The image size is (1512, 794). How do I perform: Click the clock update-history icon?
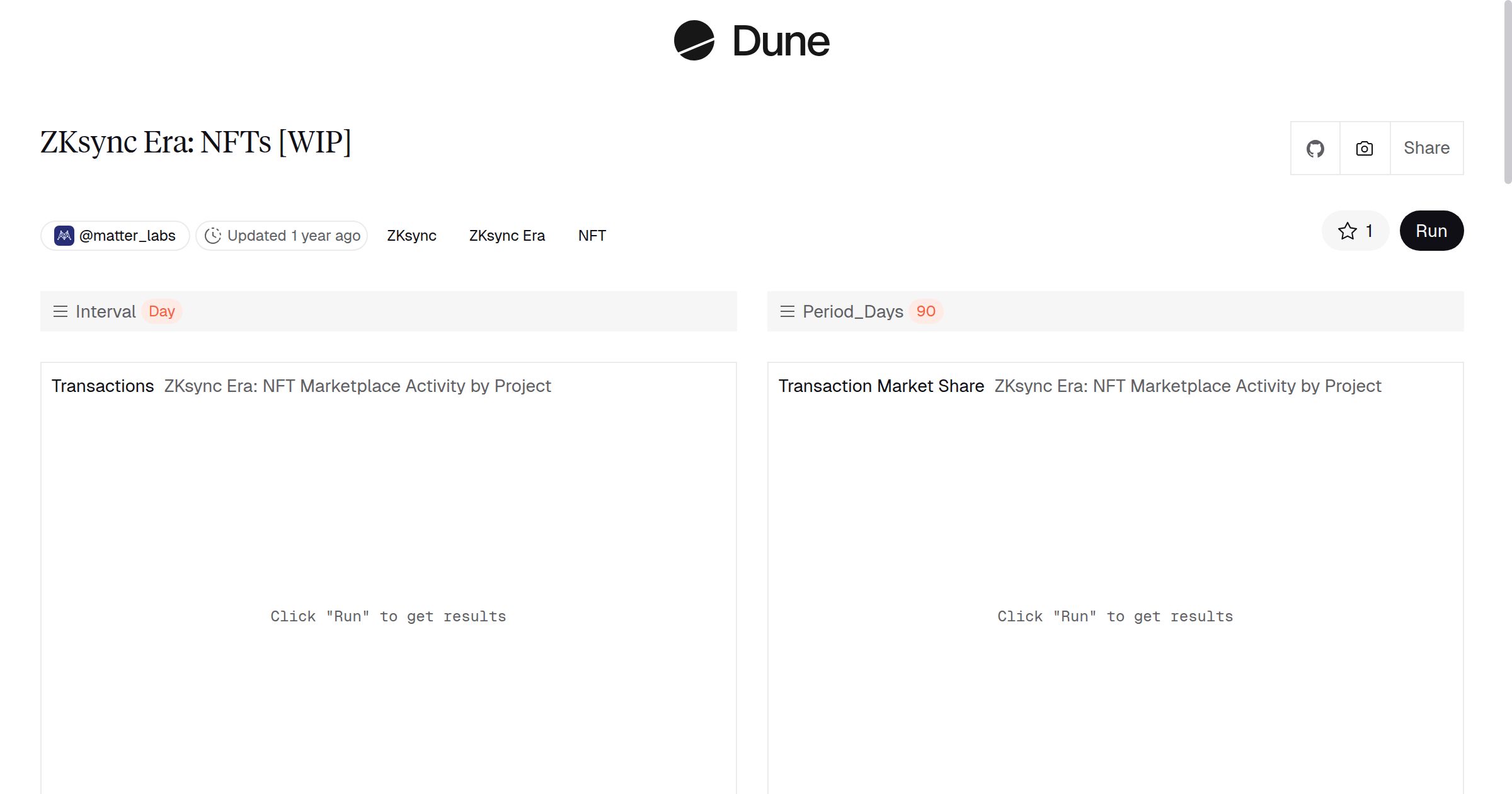(x=213, y=236)
